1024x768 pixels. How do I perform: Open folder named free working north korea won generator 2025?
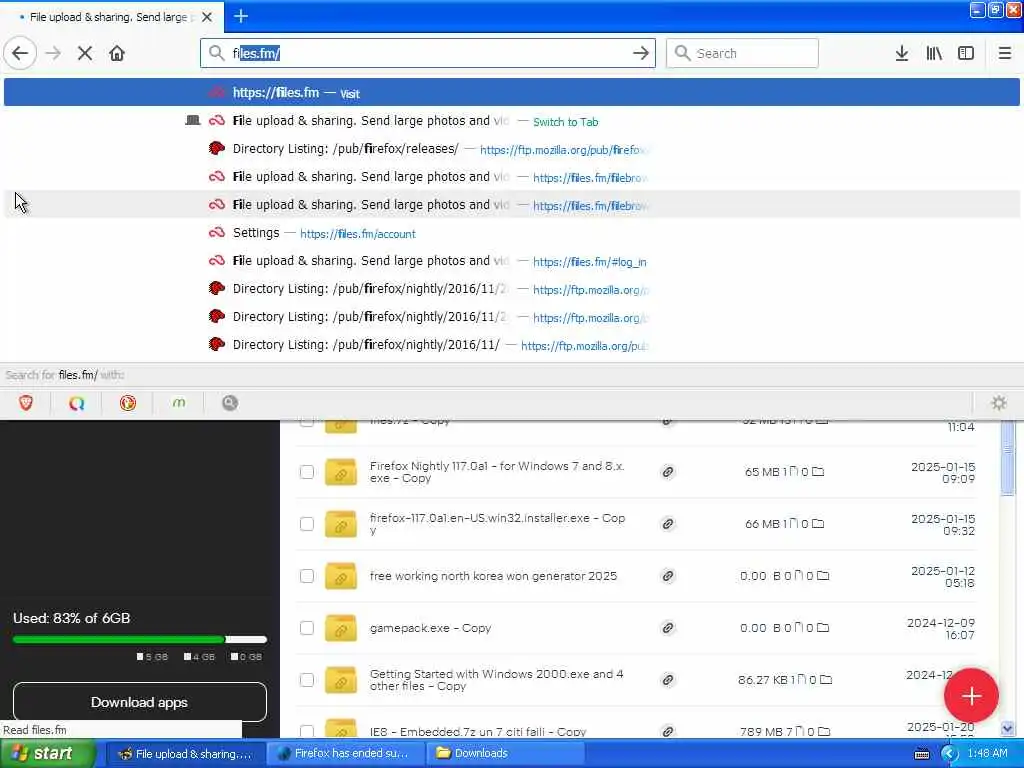493,576
